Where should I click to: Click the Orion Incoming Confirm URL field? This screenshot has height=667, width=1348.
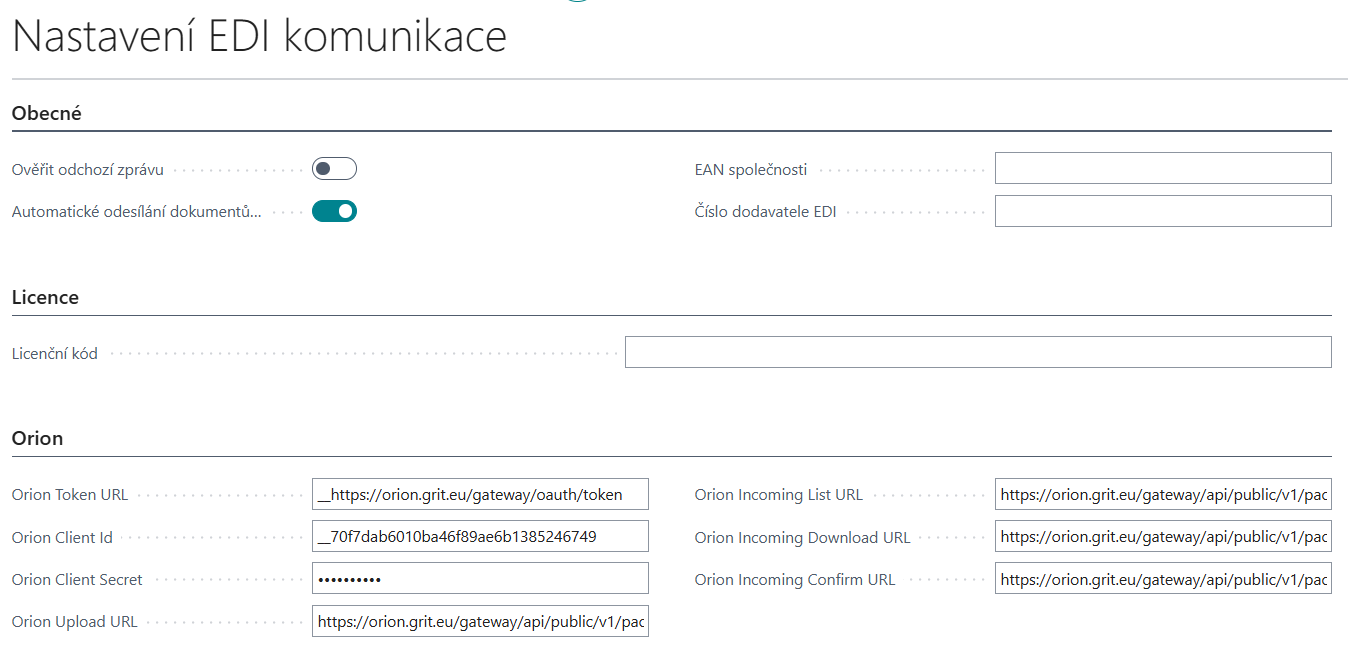tap(1163, 579)
